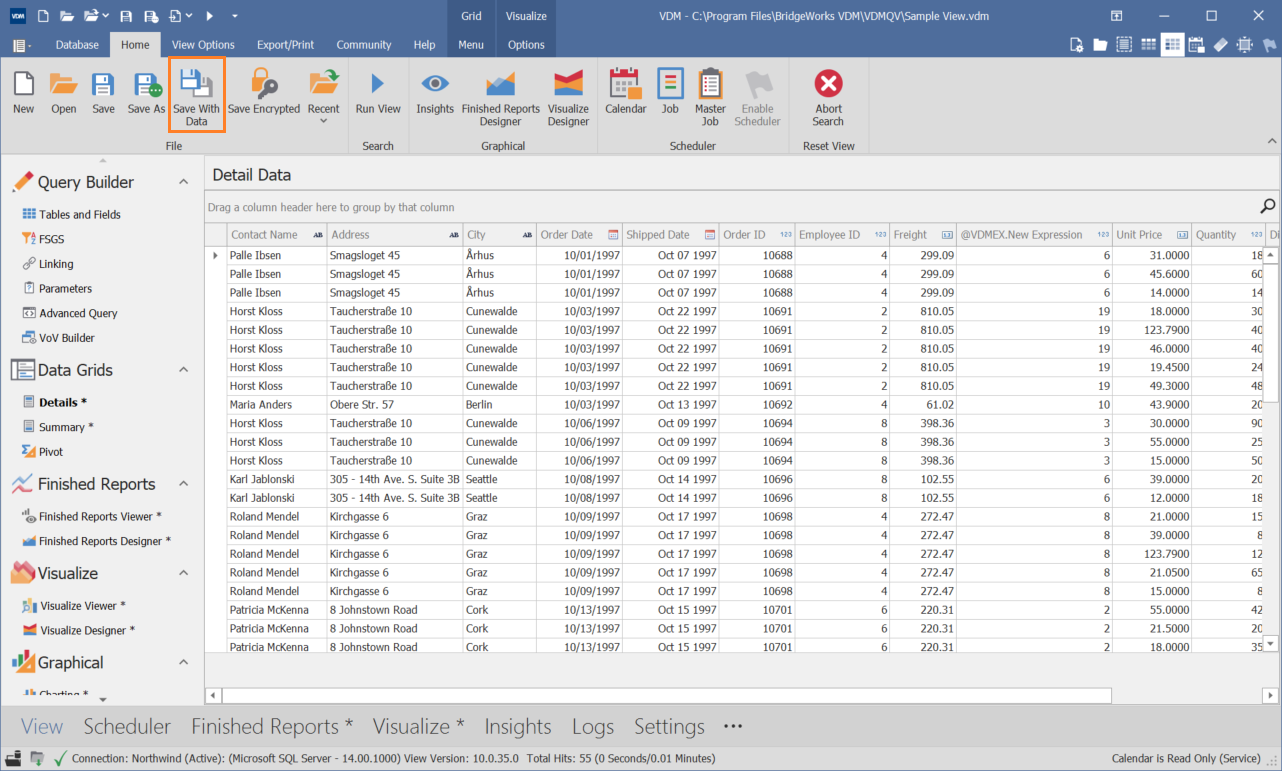Collapse the Finished Reports section
Viewport: 1282px width, 771px height.
[183, 484]
